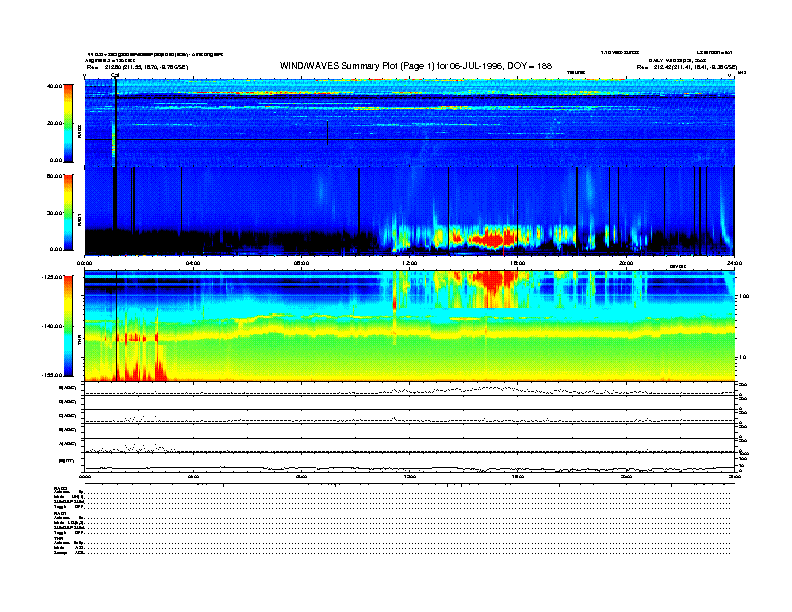Click inside the RAD2 spectrogram panel

click(409, 122)
